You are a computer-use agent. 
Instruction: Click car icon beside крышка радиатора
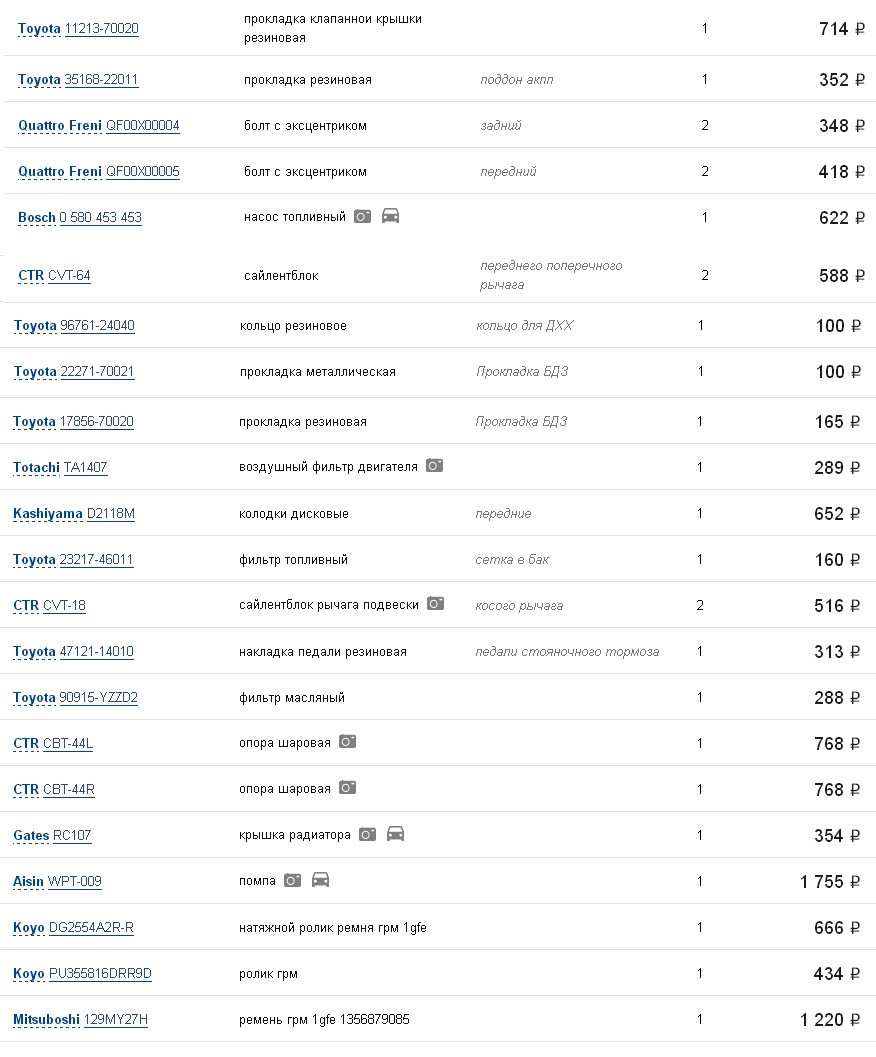(395, 834)
